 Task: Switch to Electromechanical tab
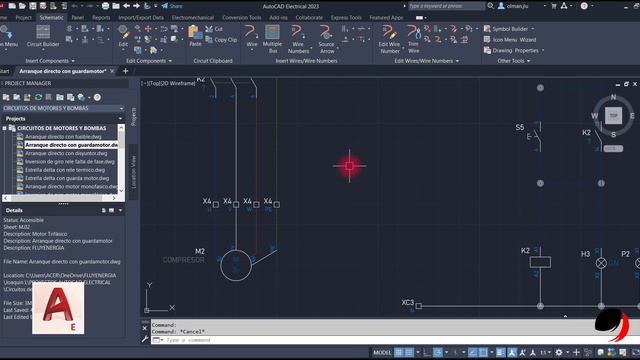193,18
